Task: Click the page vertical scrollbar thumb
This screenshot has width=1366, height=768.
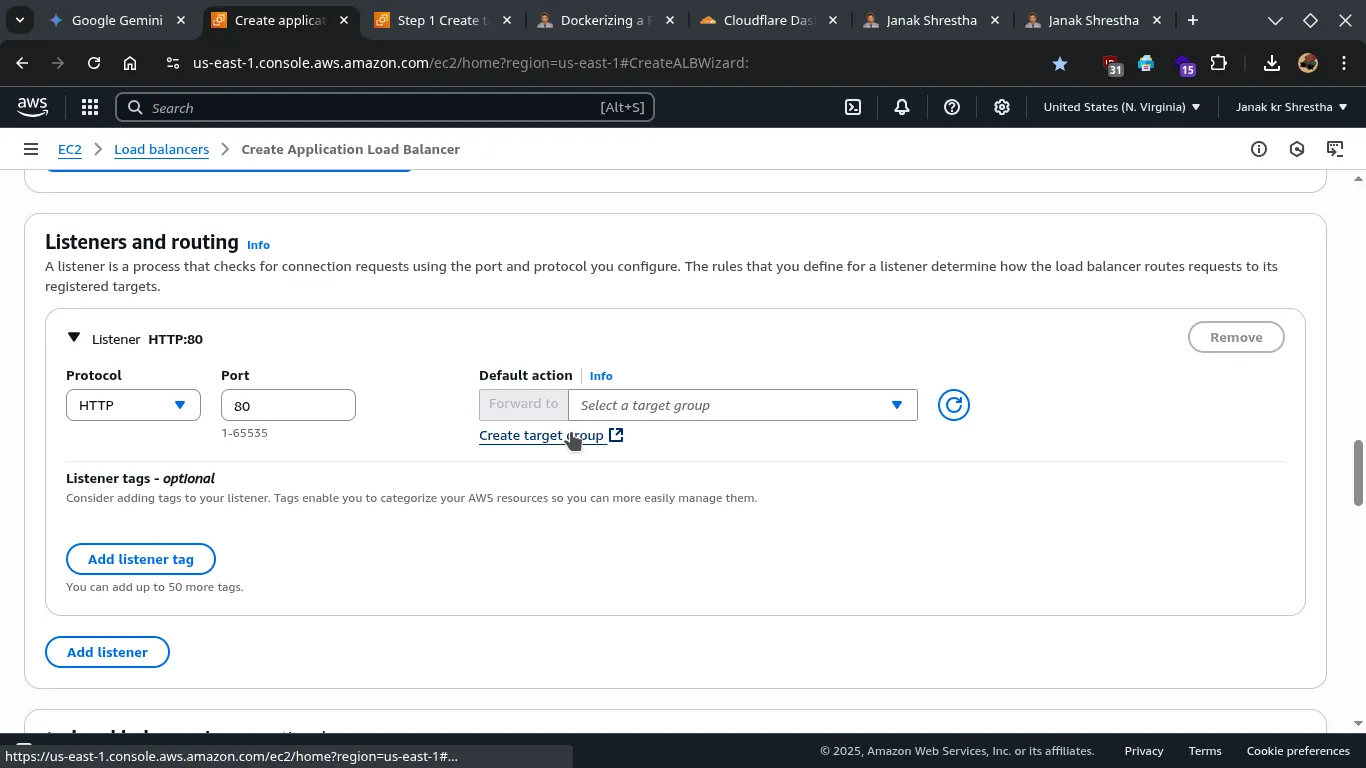Action: (x=1358, y=472)
